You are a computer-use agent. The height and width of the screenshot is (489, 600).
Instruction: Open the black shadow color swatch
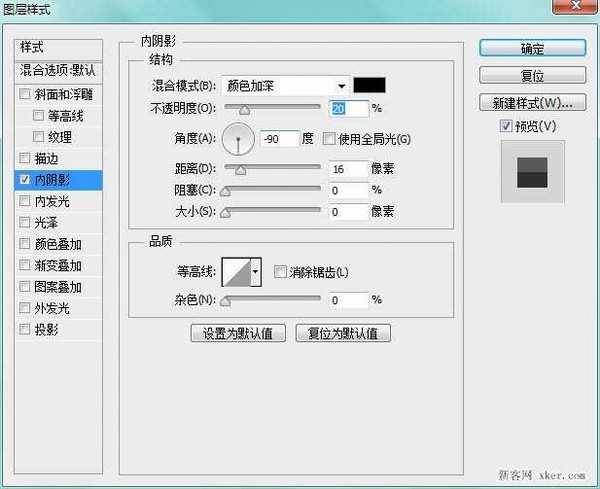[369, 85]
